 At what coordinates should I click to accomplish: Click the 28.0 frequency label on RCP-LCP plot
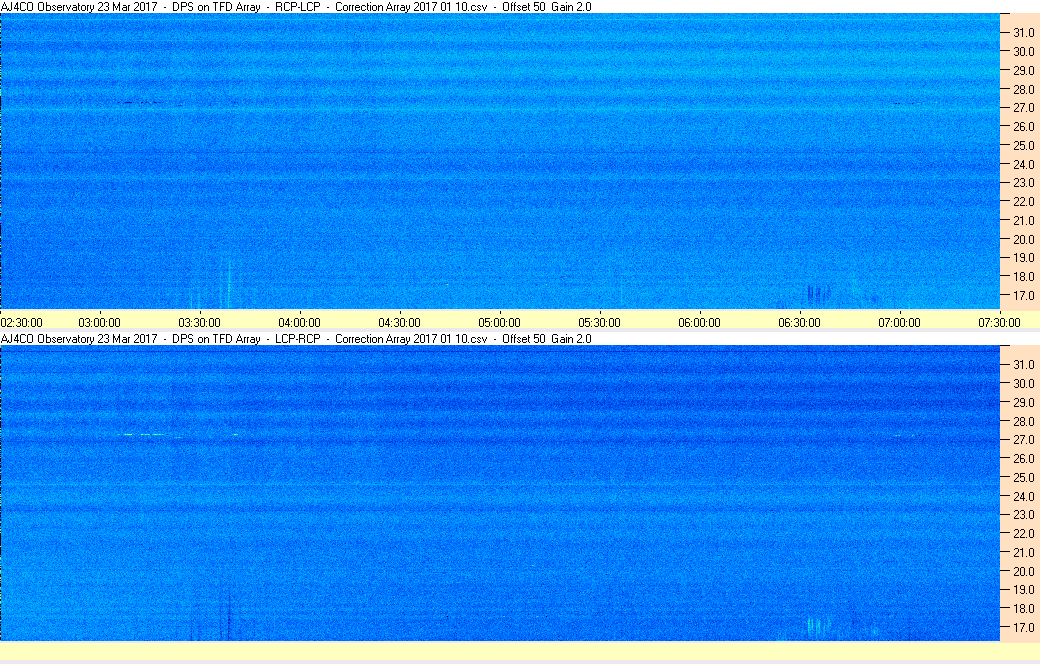[1023, 89]
